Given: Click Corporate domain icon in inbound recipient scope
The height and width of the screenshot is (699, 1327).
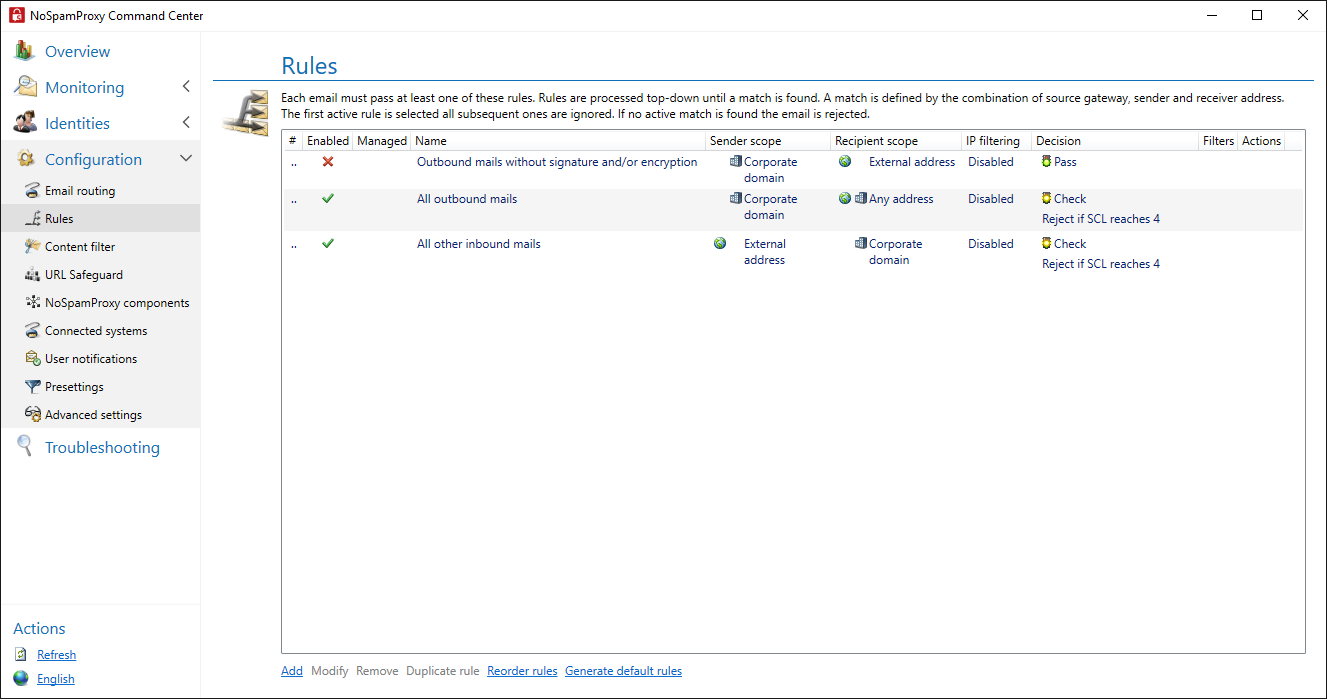Looking at the screenshot, I should [860, 244].
